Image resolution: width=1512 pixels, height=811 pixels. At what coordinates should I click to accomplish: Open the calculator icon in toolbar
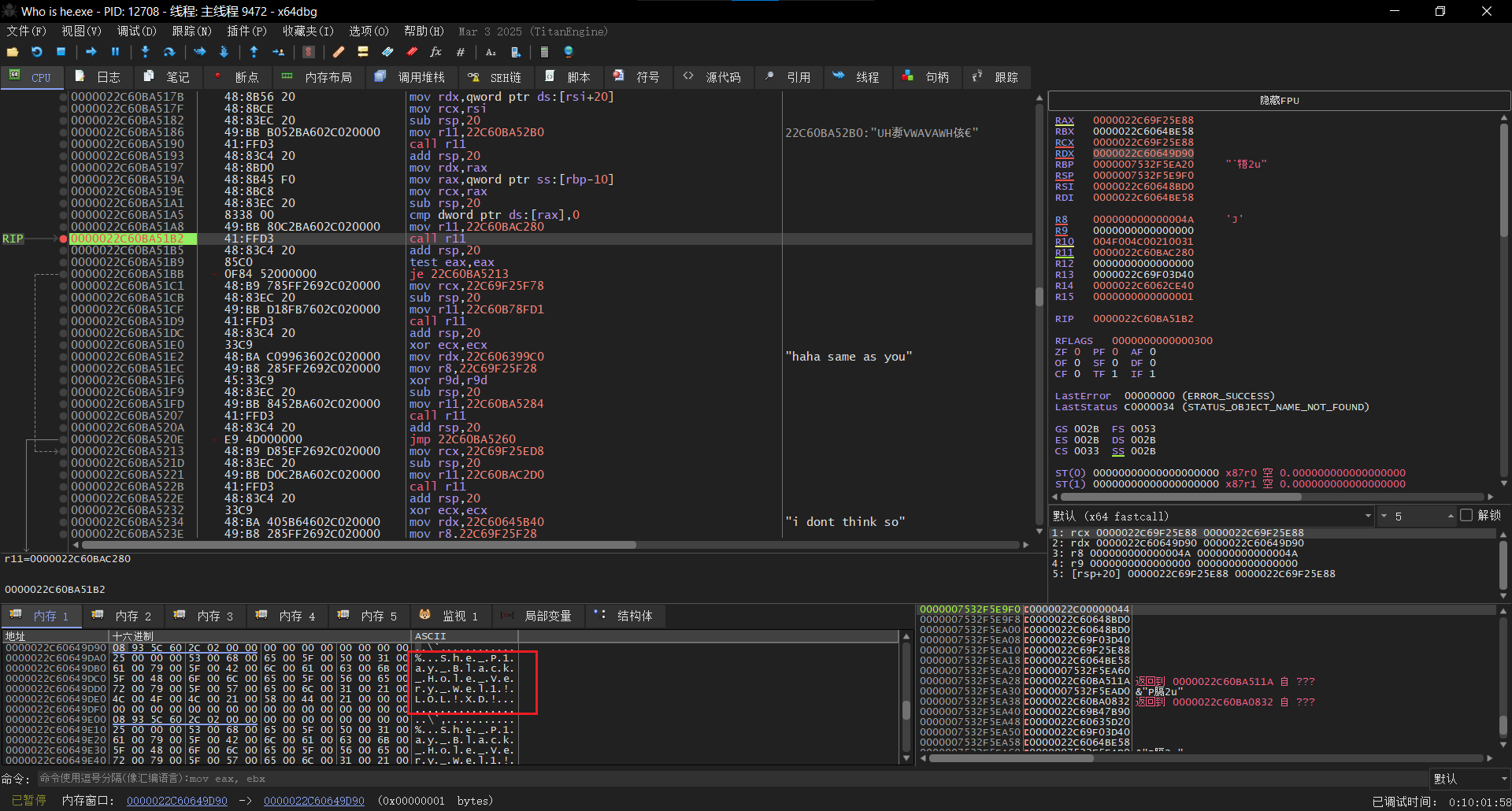[543, 52]
